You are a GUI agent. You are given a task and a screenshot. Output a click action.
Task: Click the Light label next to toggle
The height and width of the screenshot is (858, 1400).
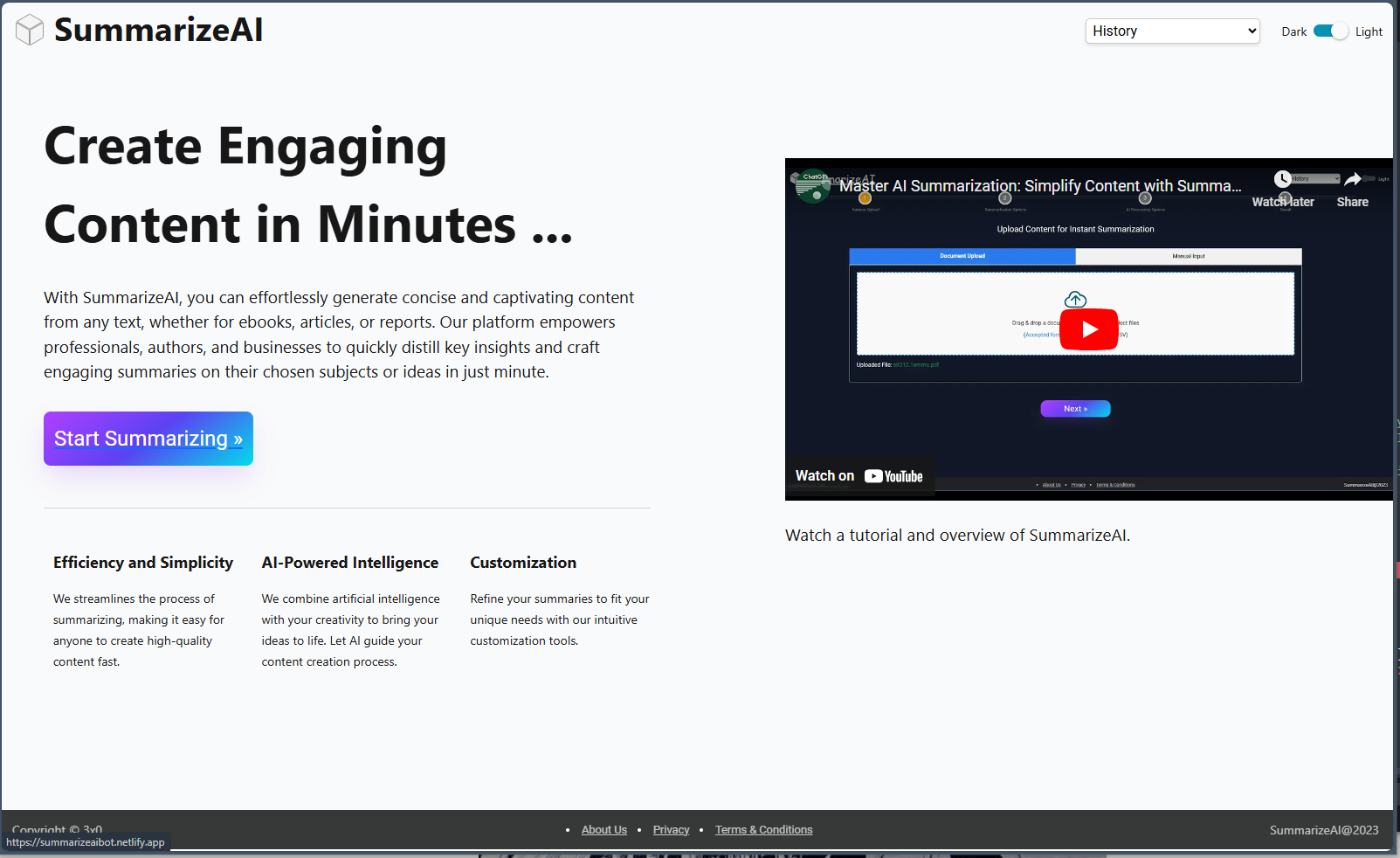pyautogui.click(x=1369, y=31)
